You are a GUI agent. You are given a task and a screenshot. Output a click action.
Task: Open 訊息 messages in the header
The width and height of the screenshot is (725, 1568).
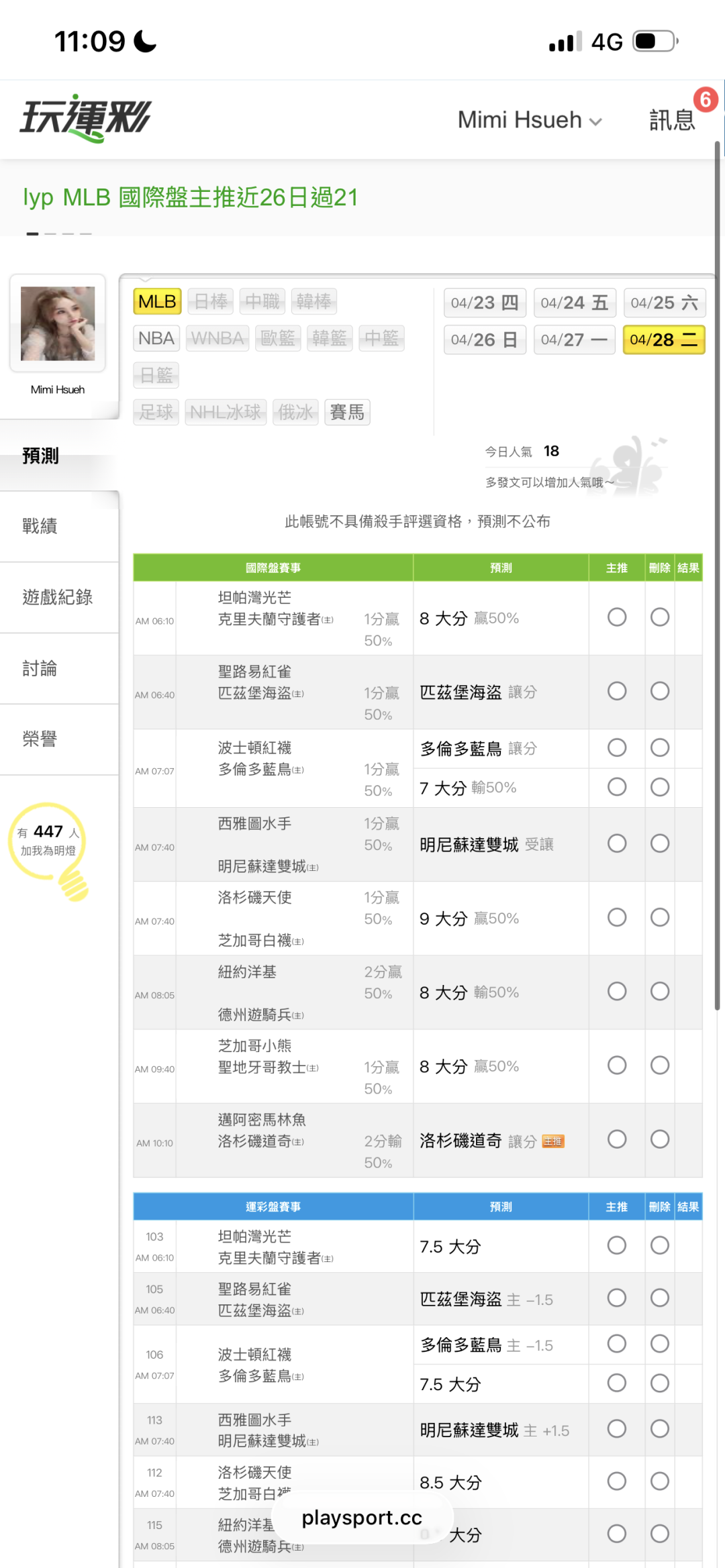coord(671,120)
